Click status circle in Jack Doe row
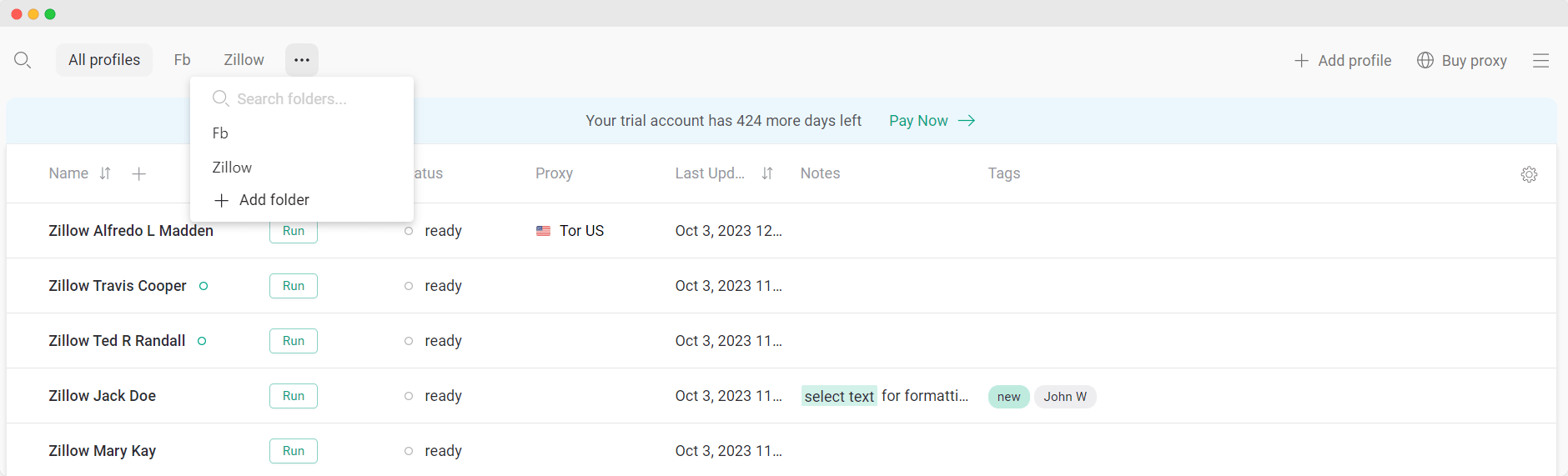 tap(409, 396)
